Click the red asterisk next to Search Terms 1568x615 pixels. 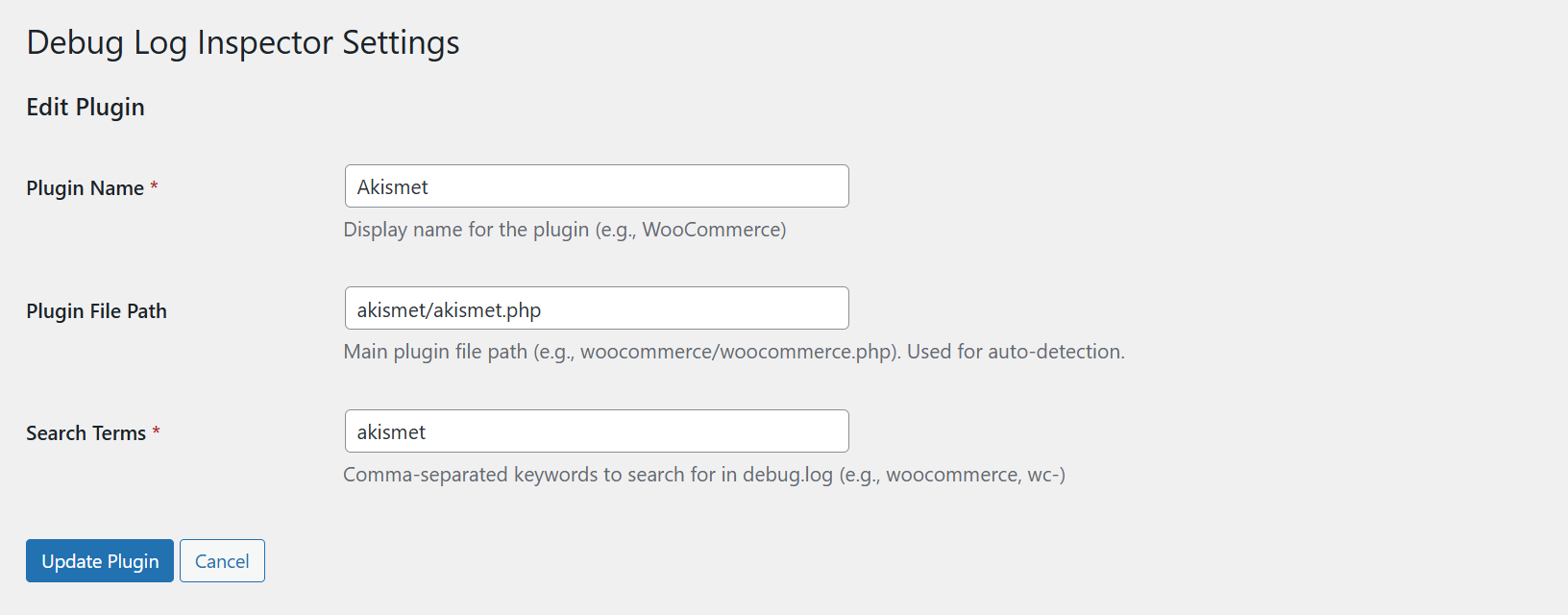156,432
